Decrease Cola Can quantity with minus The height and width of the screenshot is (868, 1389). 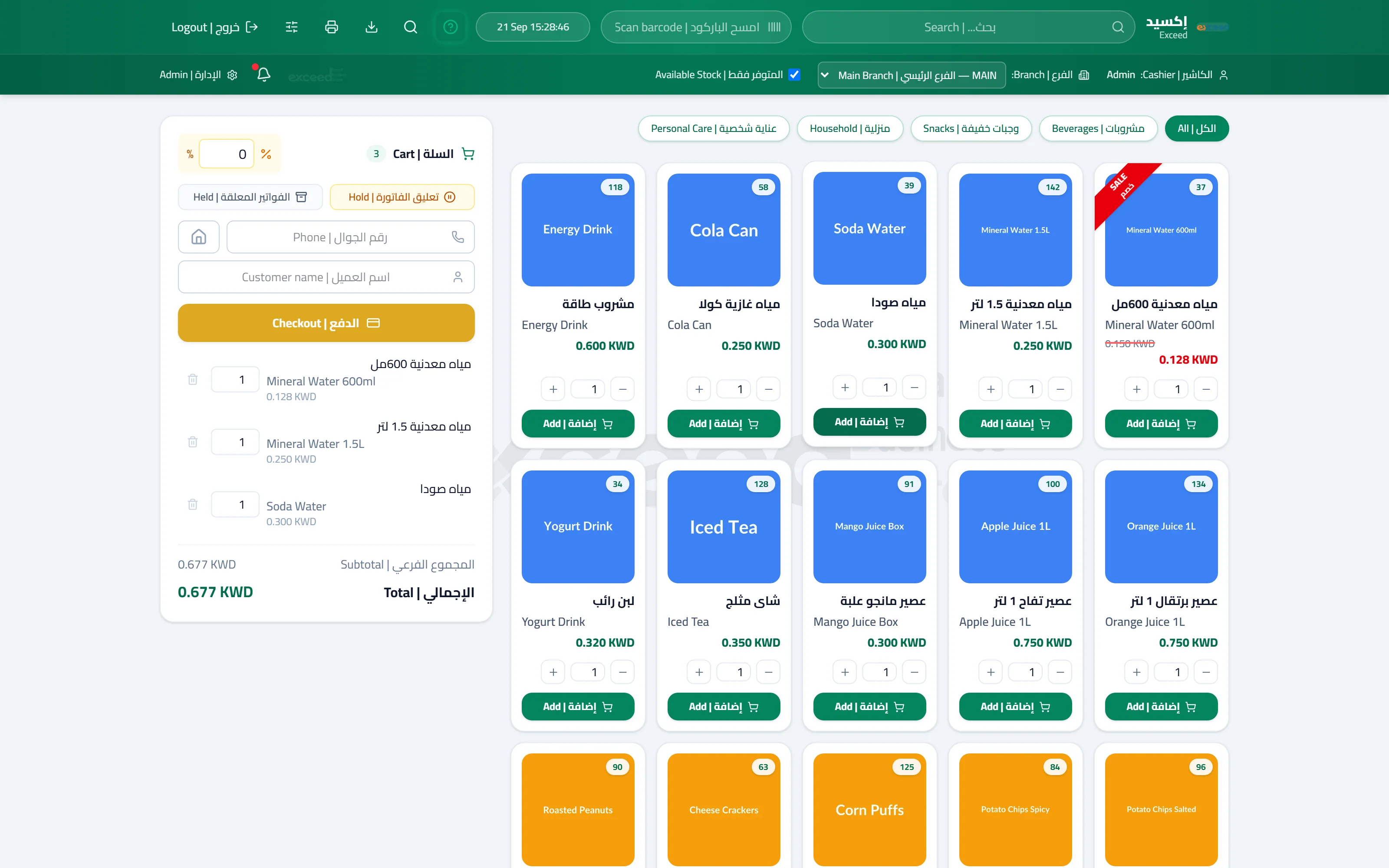pyautogui.click(x=769, y=389)
